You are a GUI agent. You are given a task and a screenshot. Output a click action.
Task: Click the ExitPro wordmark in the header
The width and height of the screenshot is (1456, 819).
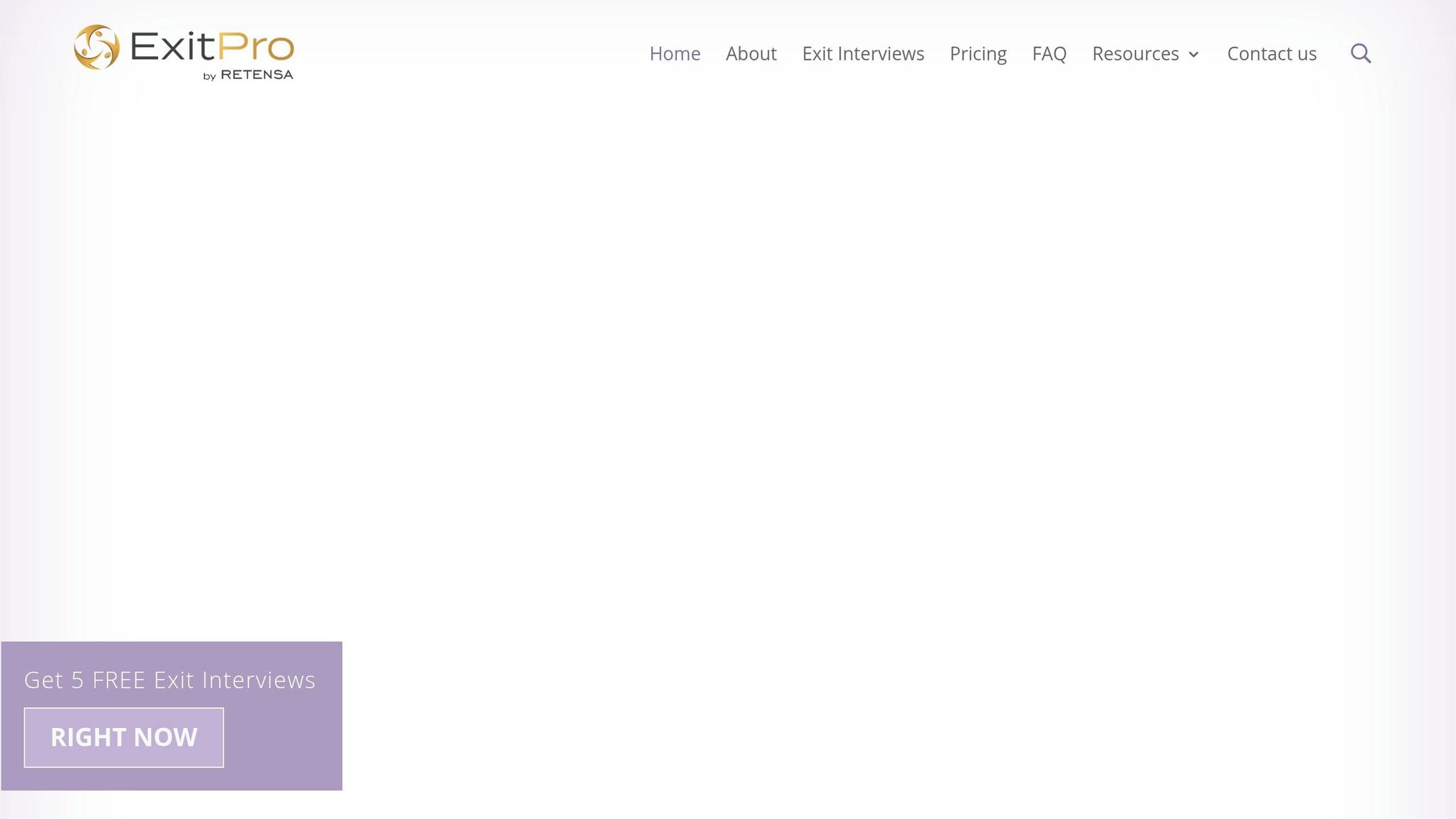[x=213, y=48]
